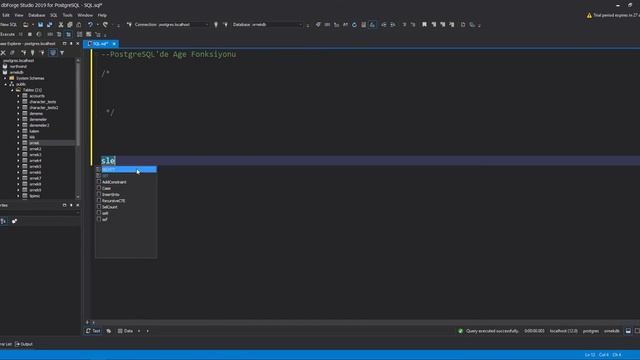
Task: Click the delete X icon in Database Explorer
Action: pyautogui.click(x=3, y=53)
